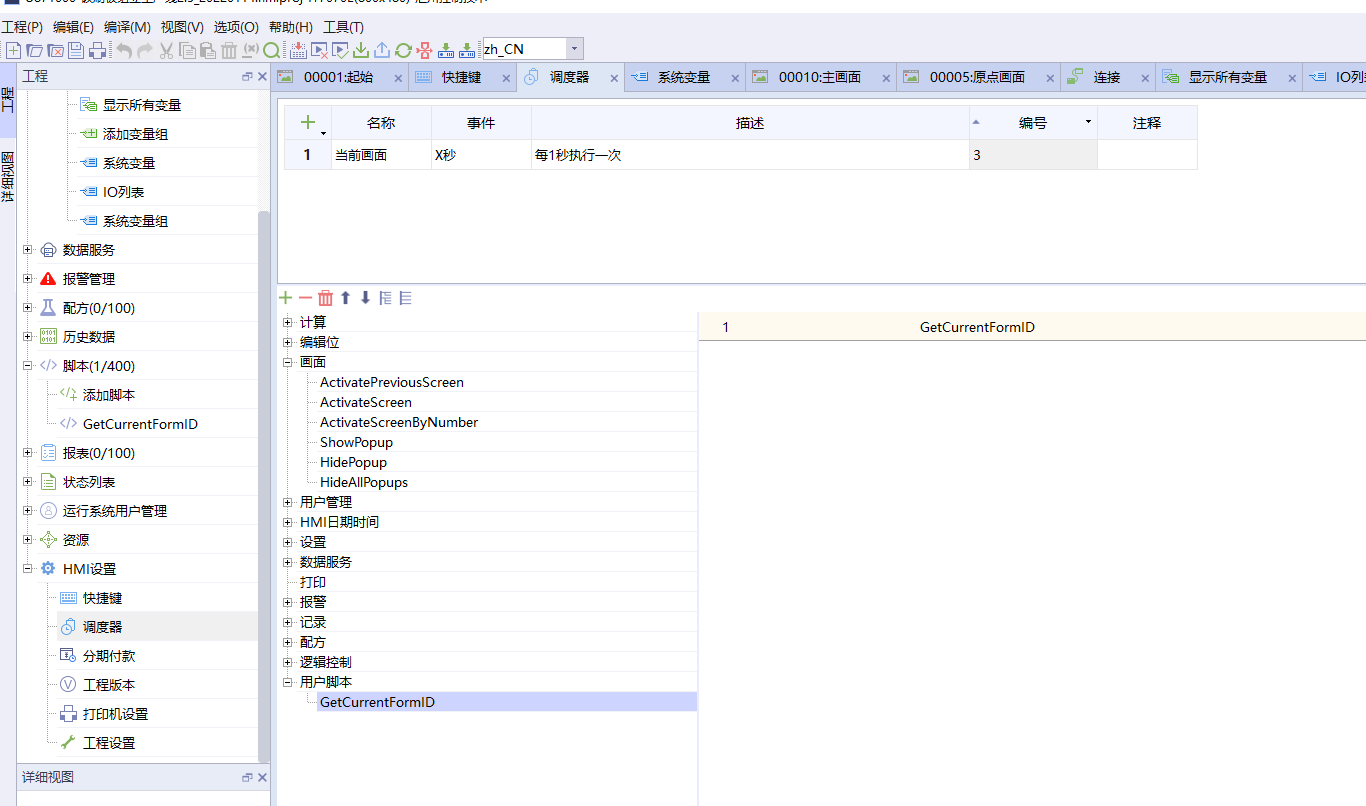1366x806 pixels.
Task: Collapse the 画面 function category
Action: (288, 362)
